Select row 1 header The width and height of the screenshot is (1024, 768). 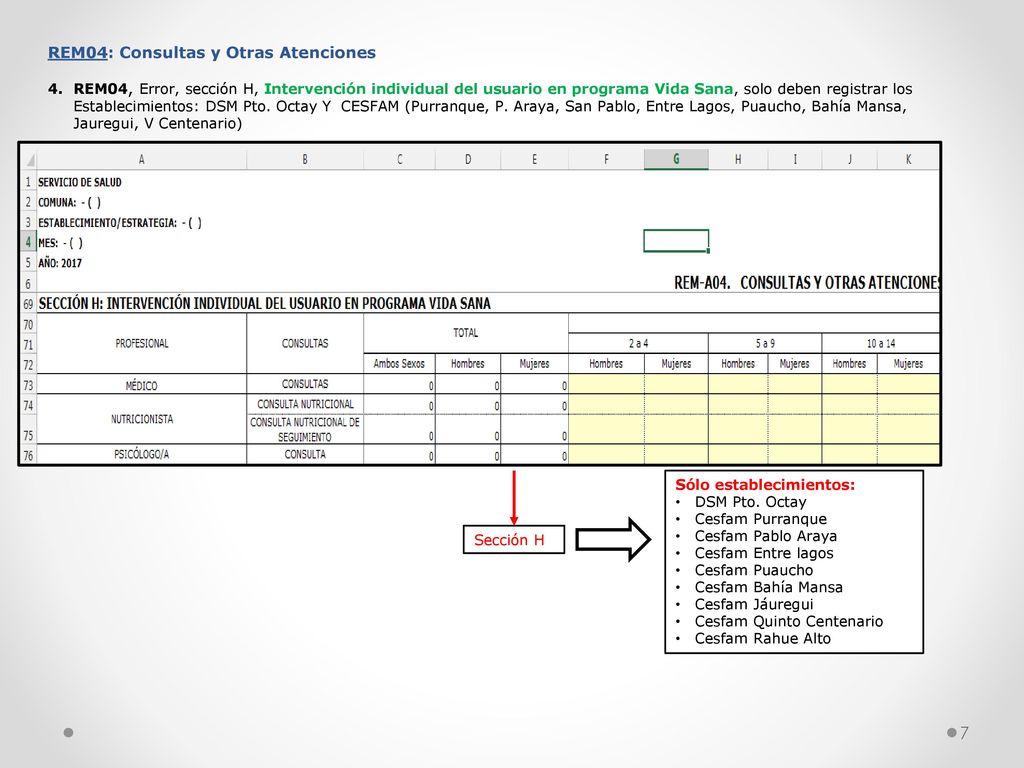pyautogui.click(x=28, y=182)
